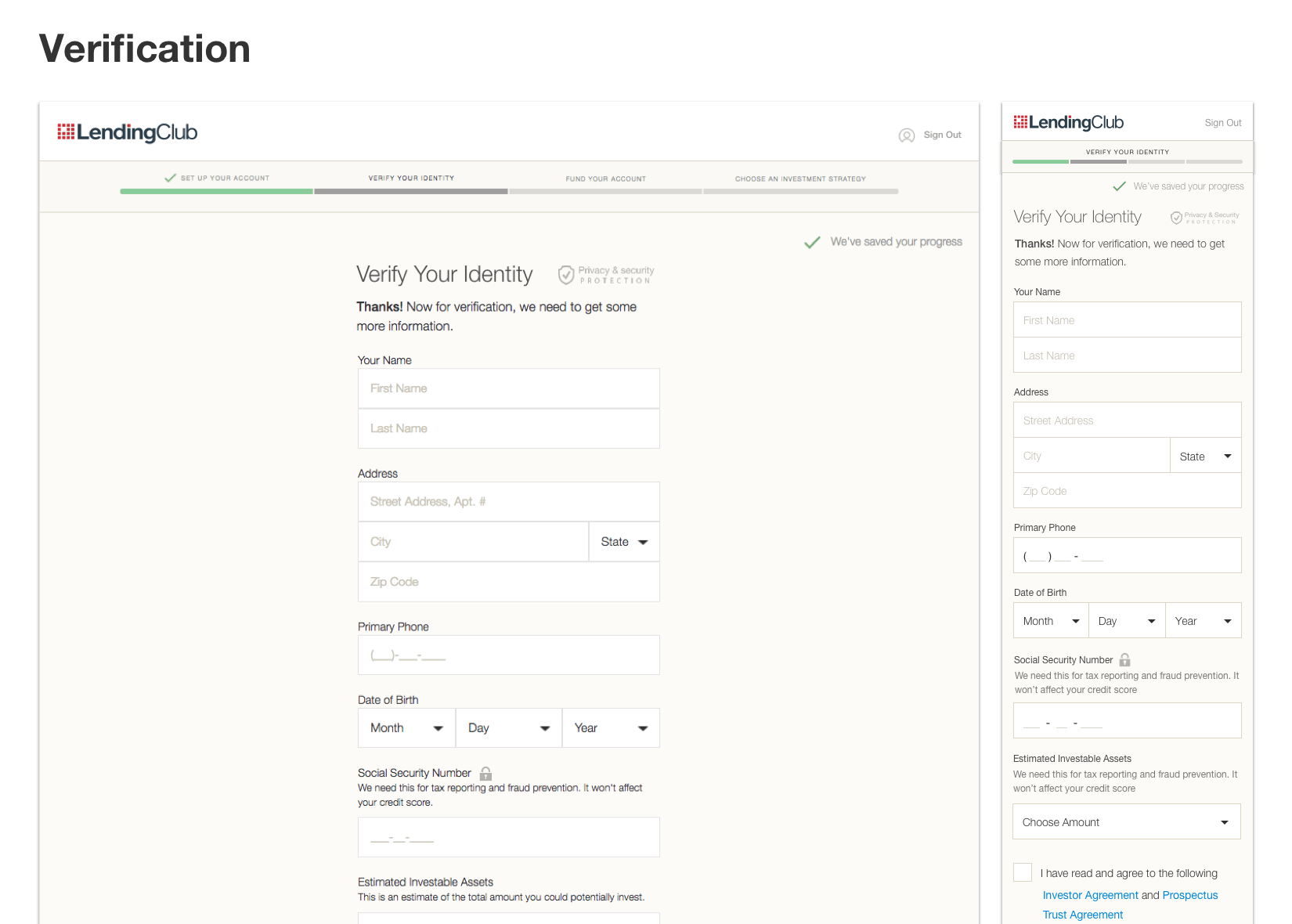The height and width of the screenshot is (924, 1292).
Task: Focus the Street Address field in mobile form
Action: [x=1128, y=420]
